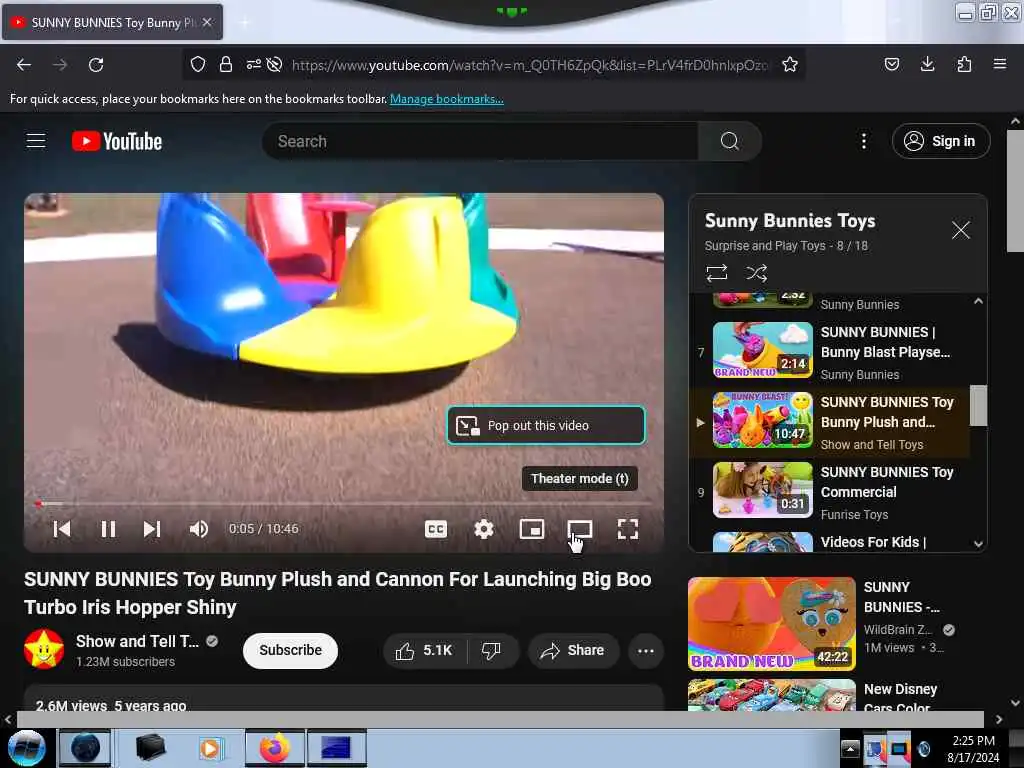Screen dimensions: 1024x768
Task: Toggle shuffle playlist
Action: [x=756, y=273]
